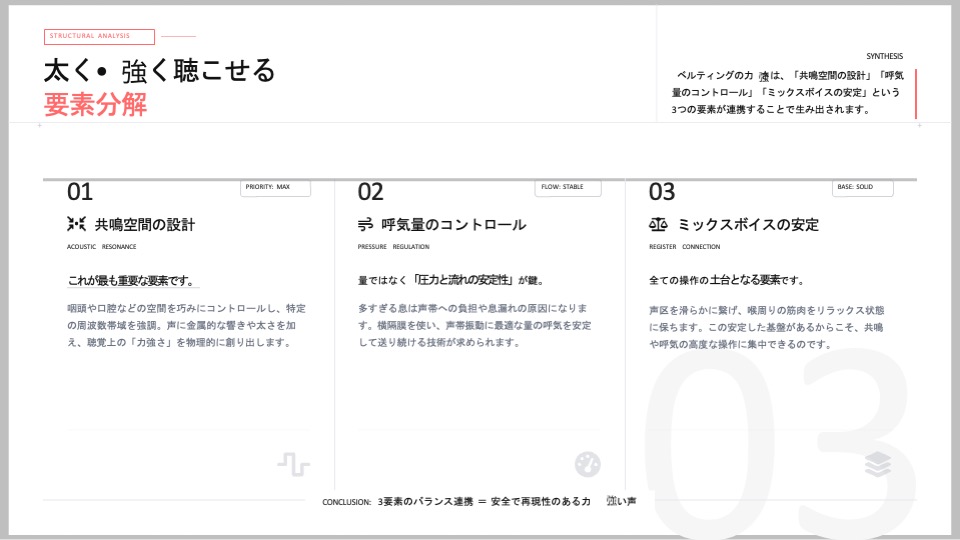The width and height of the screenshot is (960, 540).
Task: Select the square waveform icon in card 01
Action: pyautogui.click(x=293, y=464)
